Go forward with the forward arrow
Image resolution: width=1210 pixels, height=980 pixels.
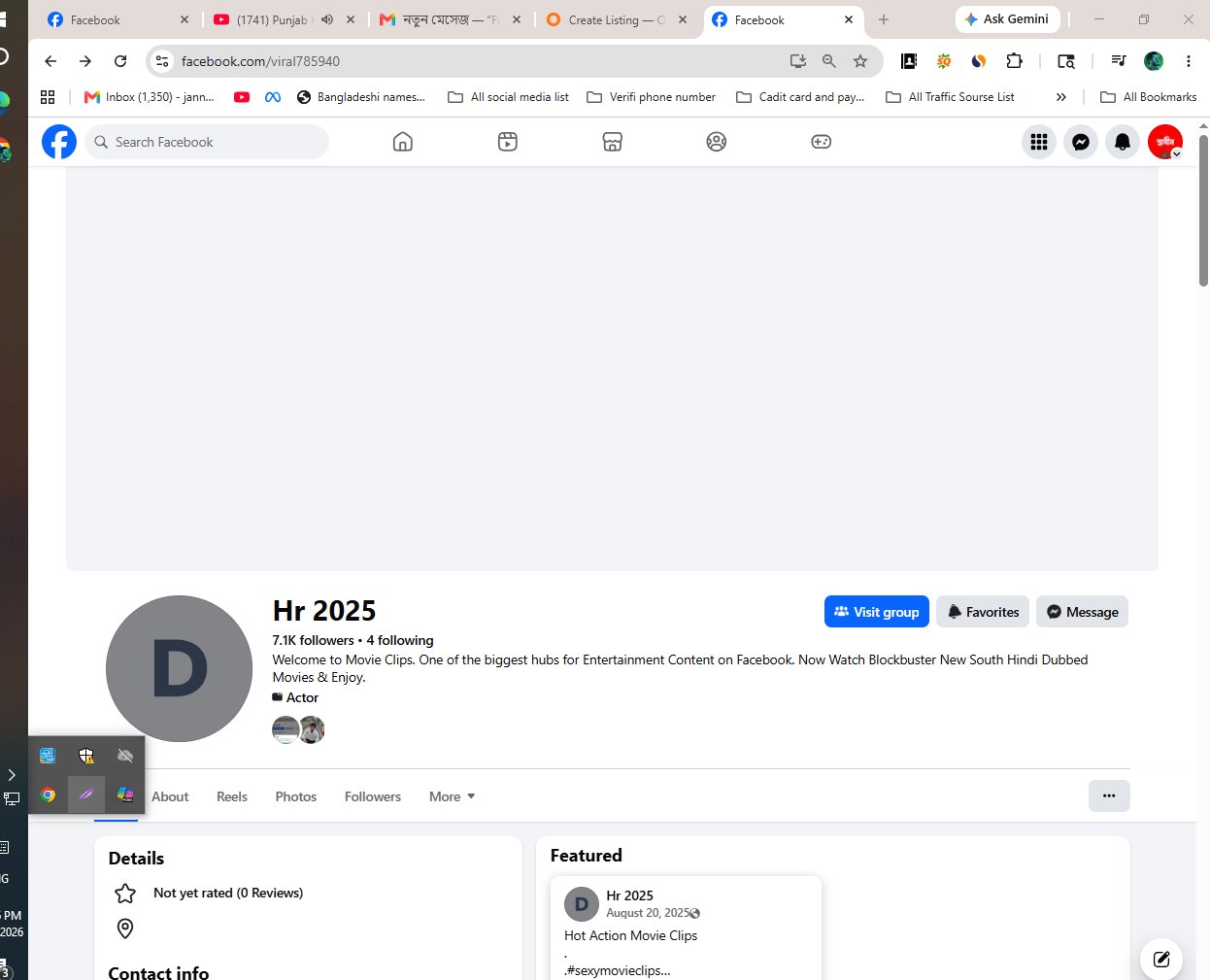(85, 61)
